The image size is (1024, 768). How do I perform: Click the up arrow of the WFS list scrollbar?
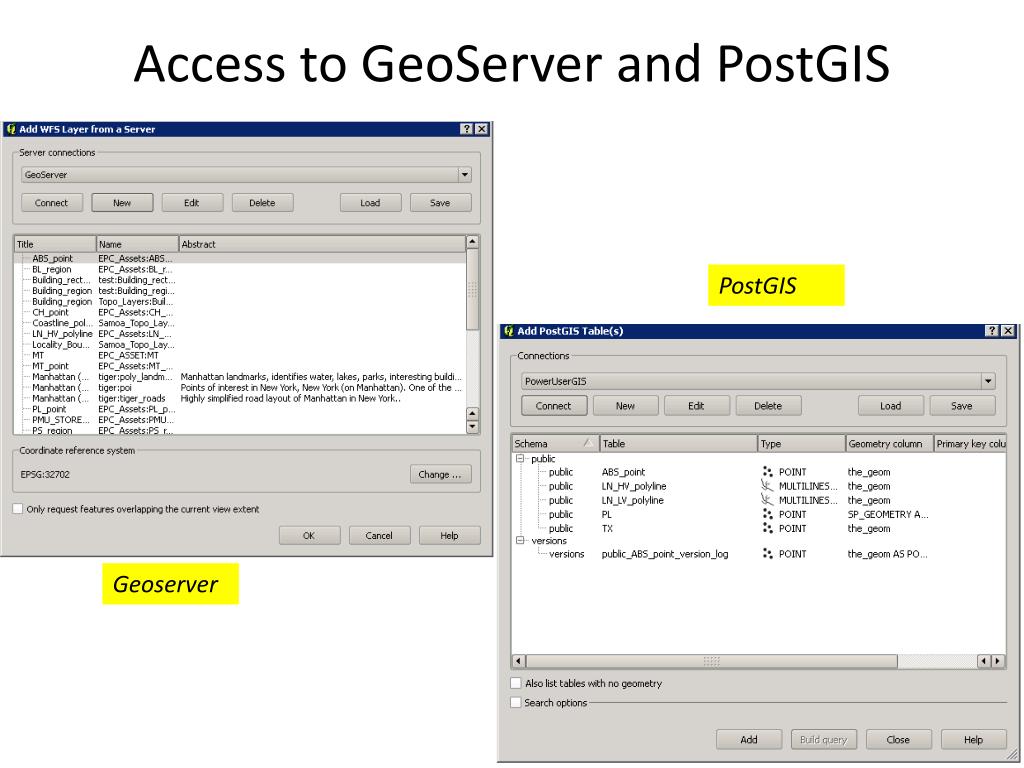pyautogui.click(x=473, y=242)
